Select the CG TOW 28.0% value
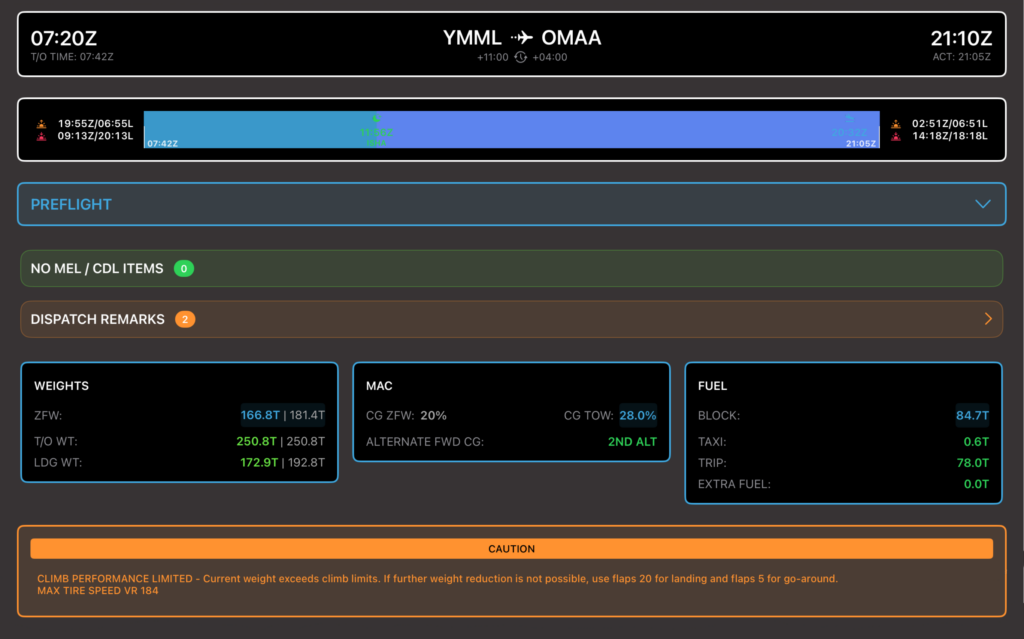The width and height of the screenshot is (1024, 639). click(638, 416)
